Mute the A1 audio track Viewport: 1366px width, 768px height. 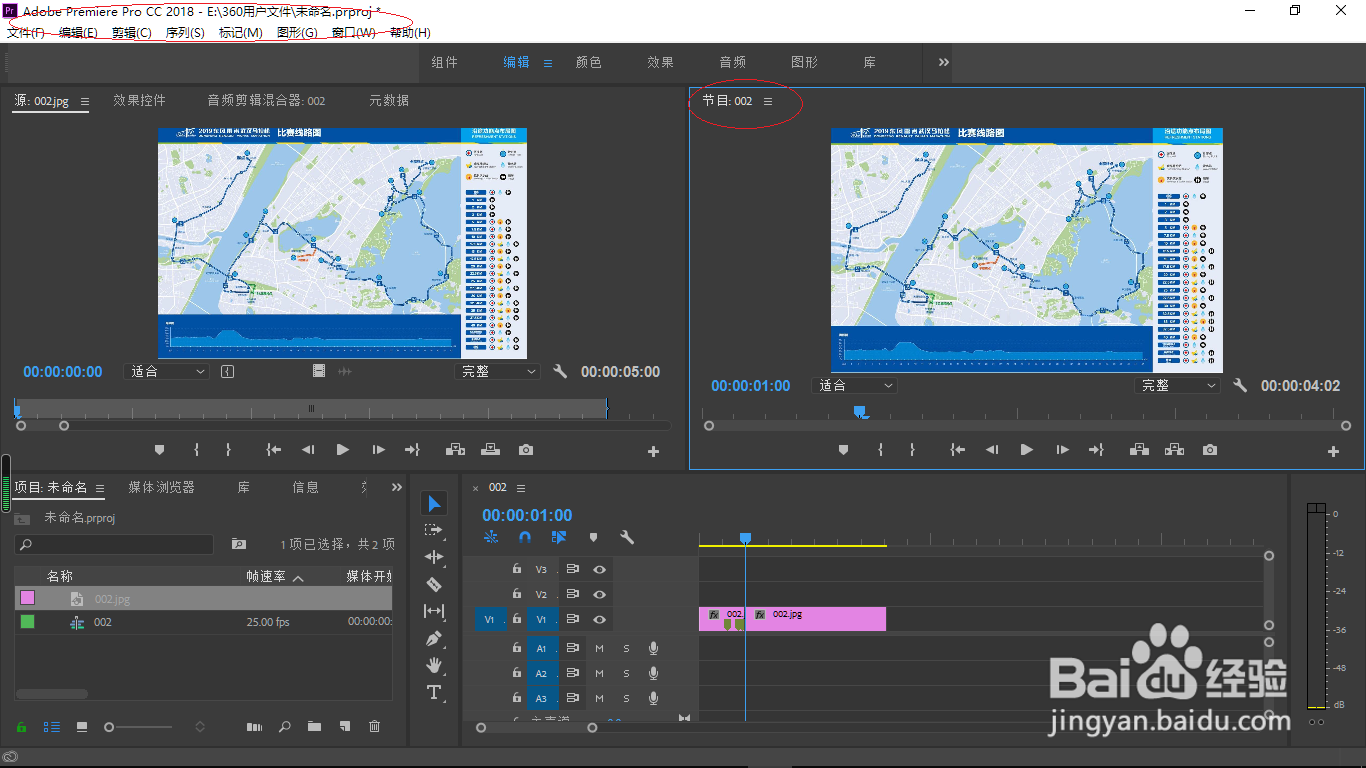pos(599,647)
